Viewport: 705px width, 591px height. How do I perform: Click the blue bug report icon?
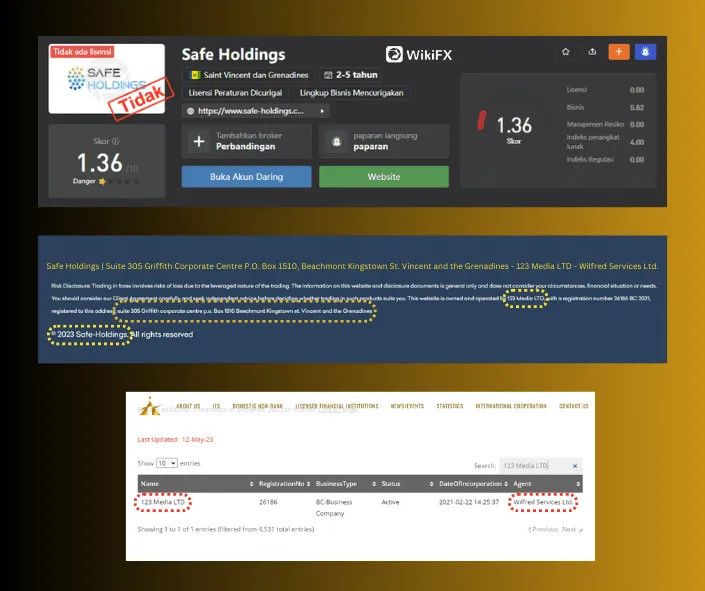pyautogui.click(x=645, y=52)
